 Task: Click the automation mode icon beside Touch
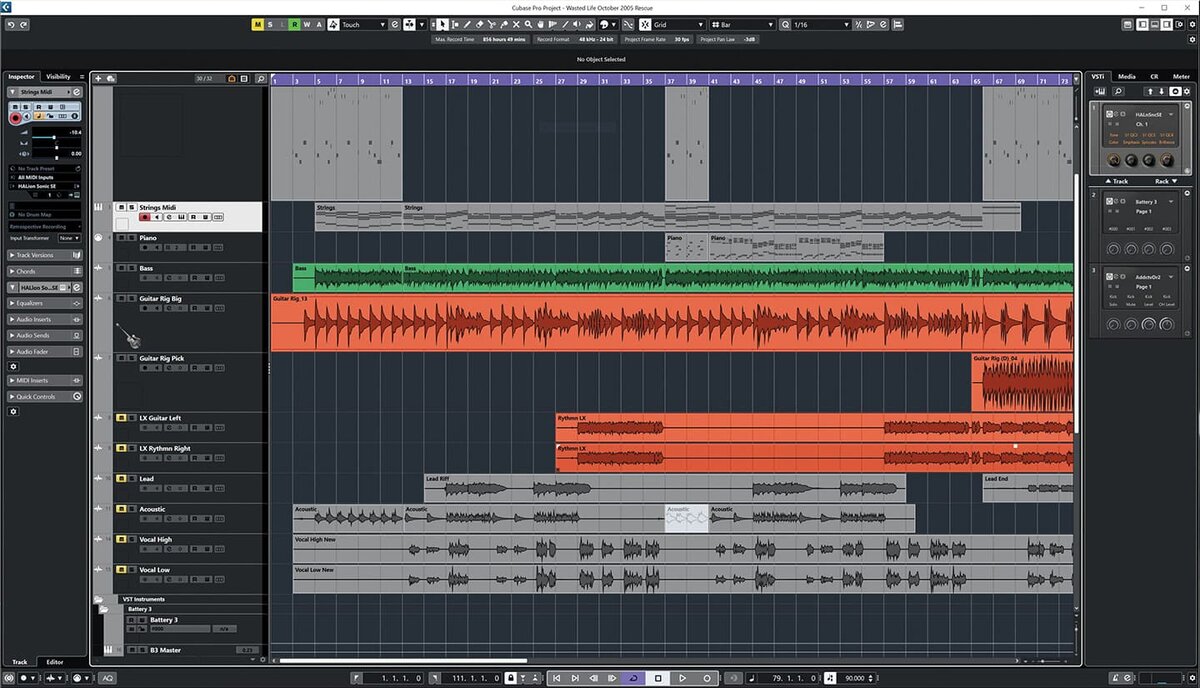(x=334, y=24)
